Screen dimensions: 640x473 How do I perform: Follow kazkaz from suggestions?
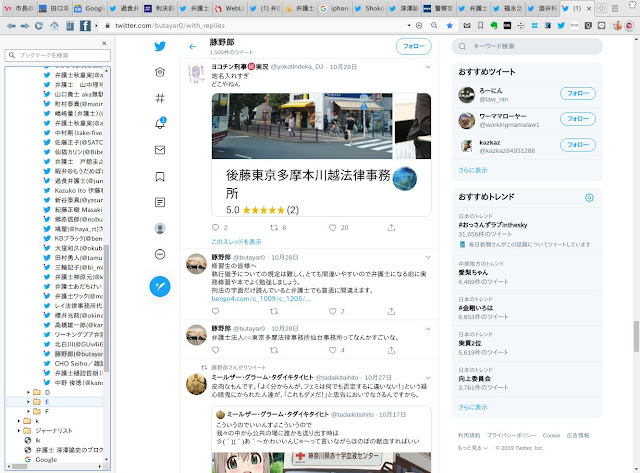[x=578, y=145]
